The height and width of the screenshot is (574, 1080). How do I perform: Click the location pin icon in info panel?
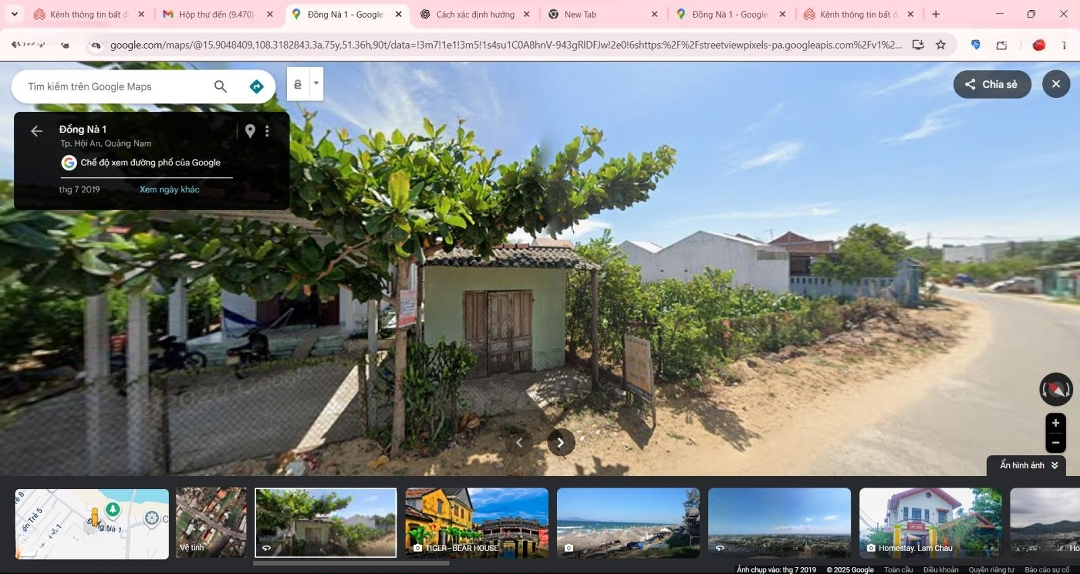(250, 131)
